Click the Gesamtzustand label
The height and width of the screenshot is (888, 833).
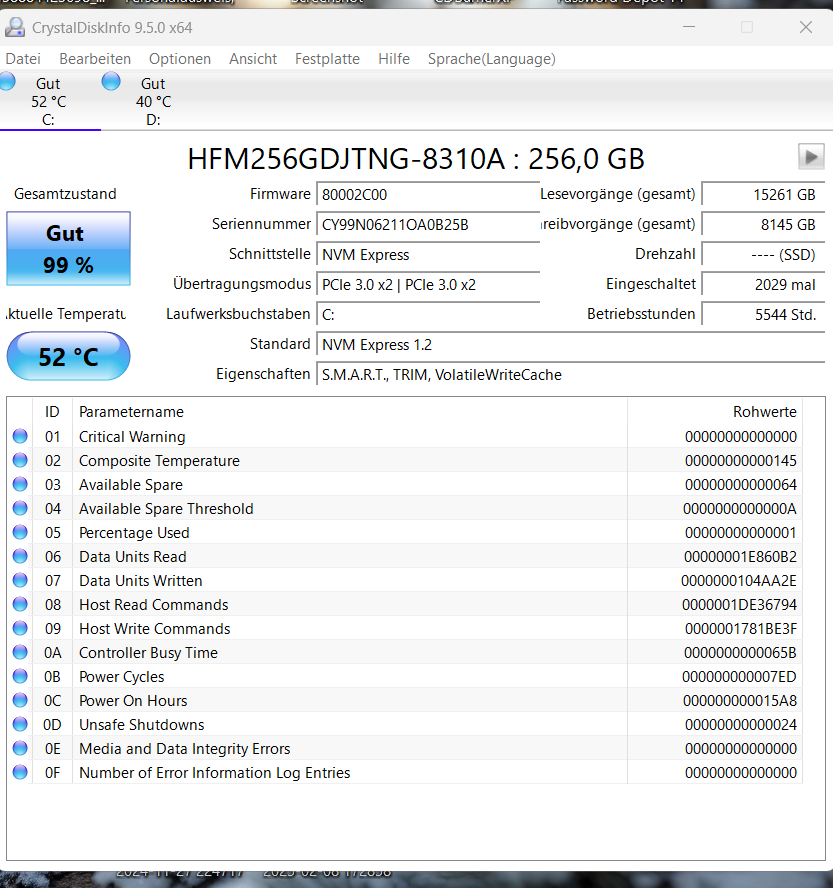pyautogui.click(x=65, y=194)
